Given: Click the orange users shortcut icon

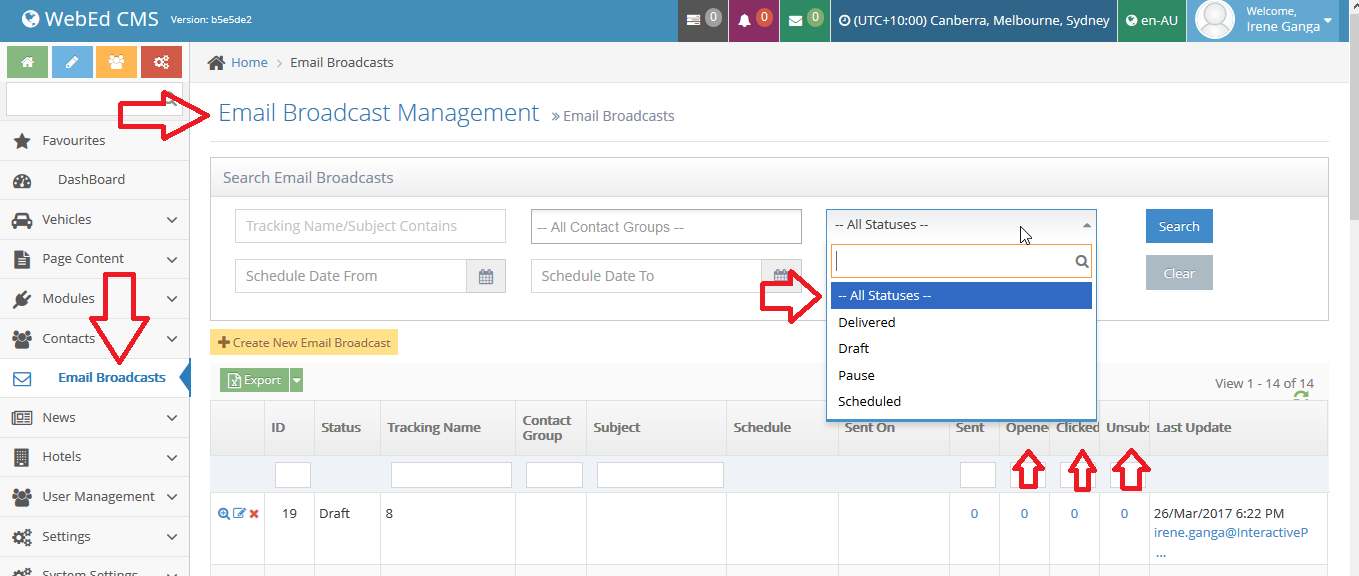Looking at the screenshot, I should pyautogui.click(x=116, y=62).
